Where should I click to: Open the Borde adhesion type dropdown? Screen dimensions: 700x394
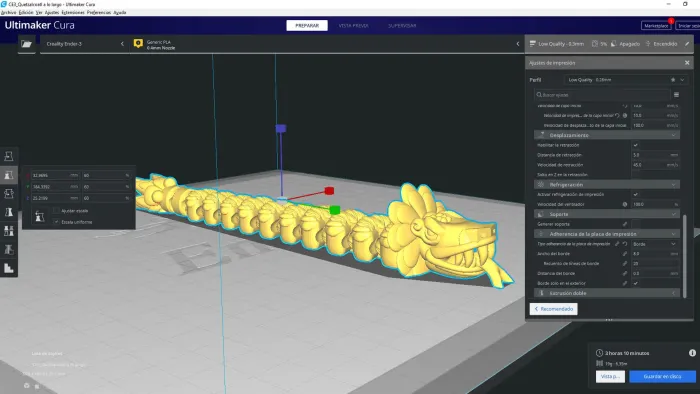pos(654,244)
